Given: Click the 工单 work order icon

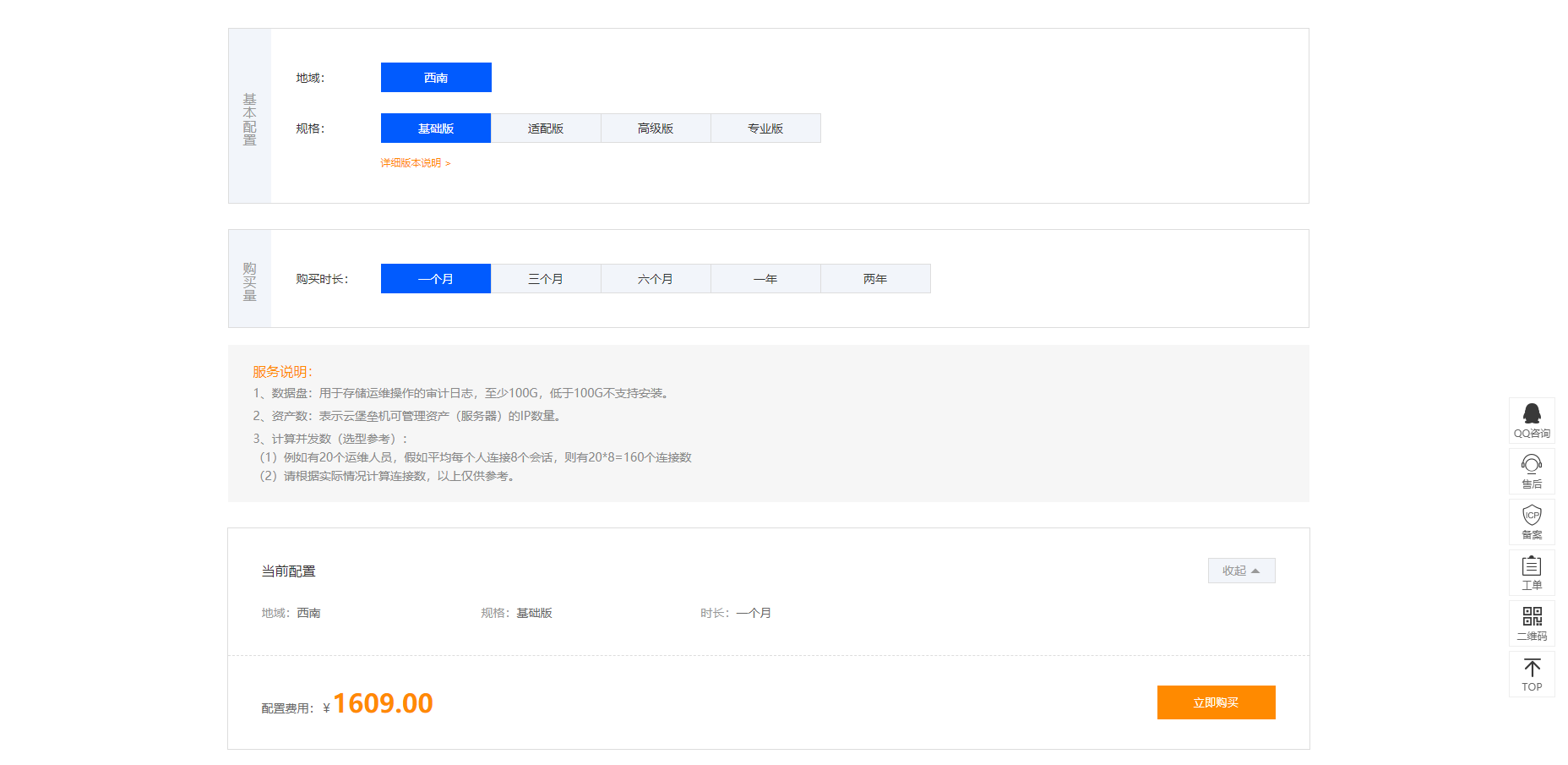Looking at the screenshot, I should [1531, 572].
